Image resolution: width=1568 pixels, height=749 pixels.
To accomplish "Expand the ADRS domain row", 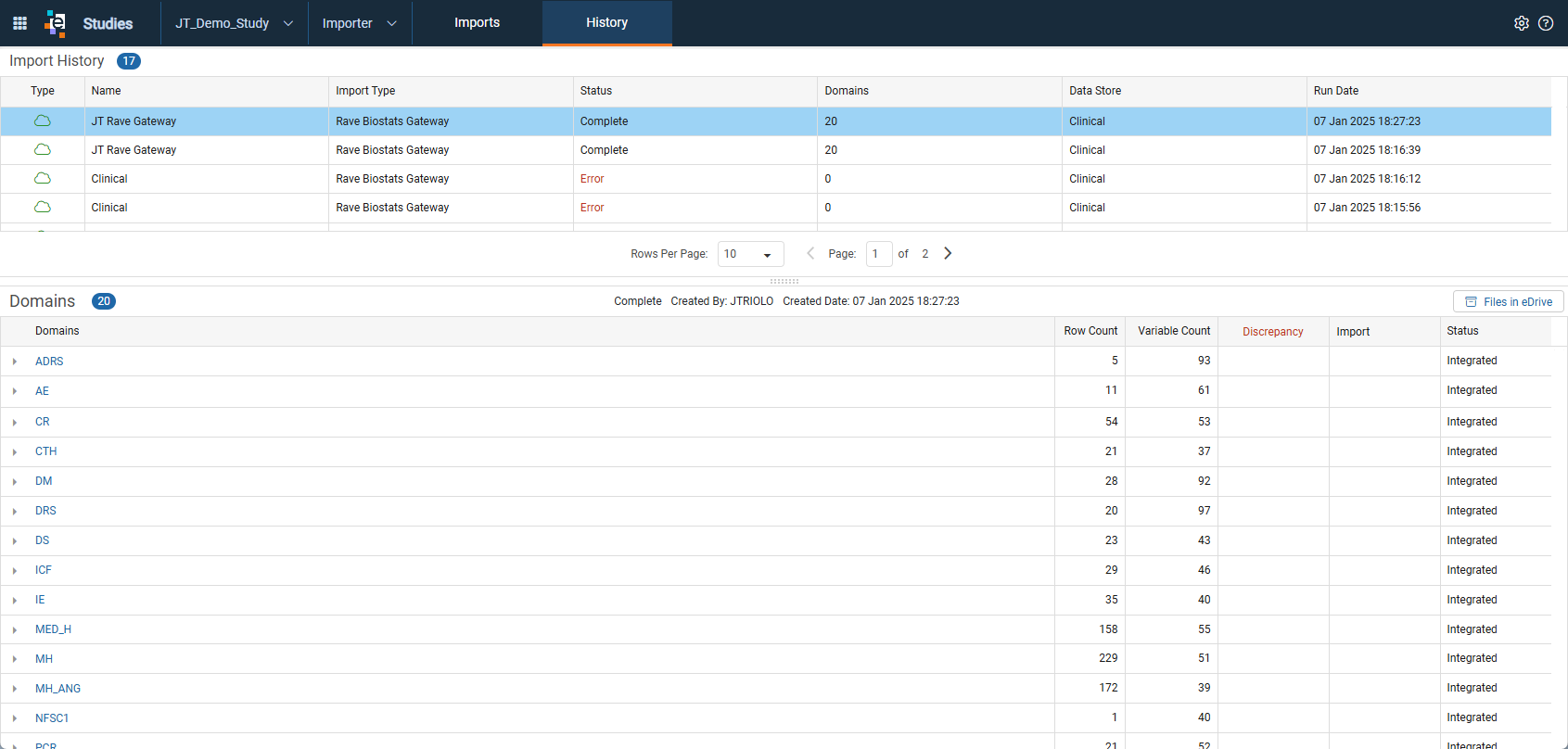I will click(x=15, y=362).
